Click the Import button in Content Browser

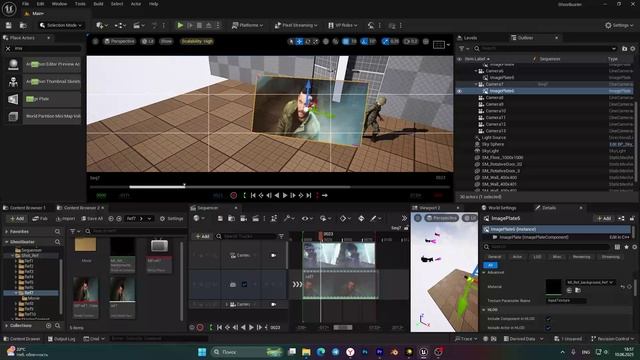(65, 219)
